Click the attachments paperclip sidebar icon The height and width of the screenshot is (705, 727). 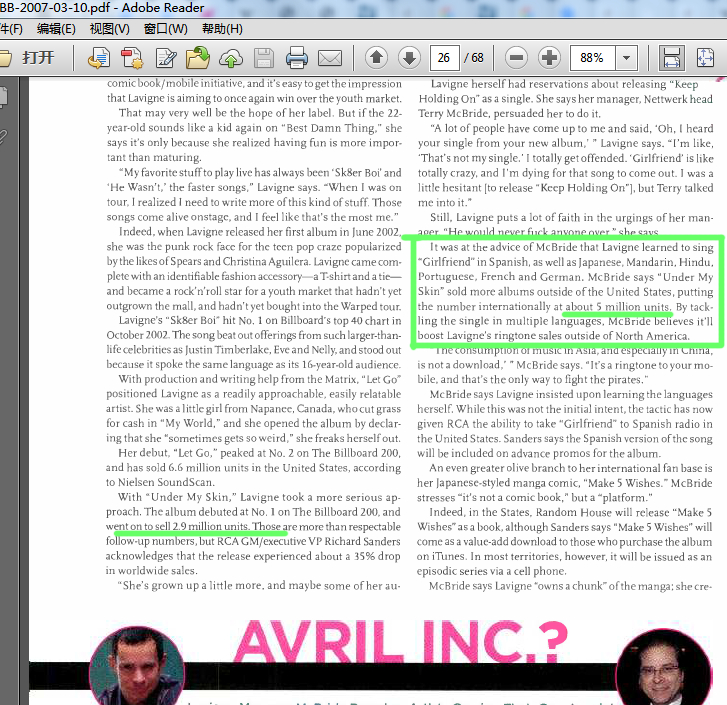(3, 137)
